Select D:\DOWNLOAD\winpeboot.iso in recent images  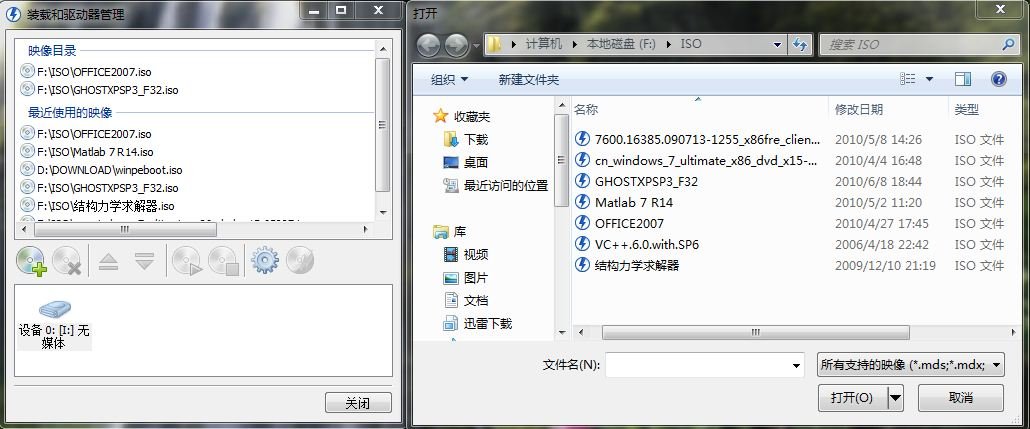[x=101, y=169]
